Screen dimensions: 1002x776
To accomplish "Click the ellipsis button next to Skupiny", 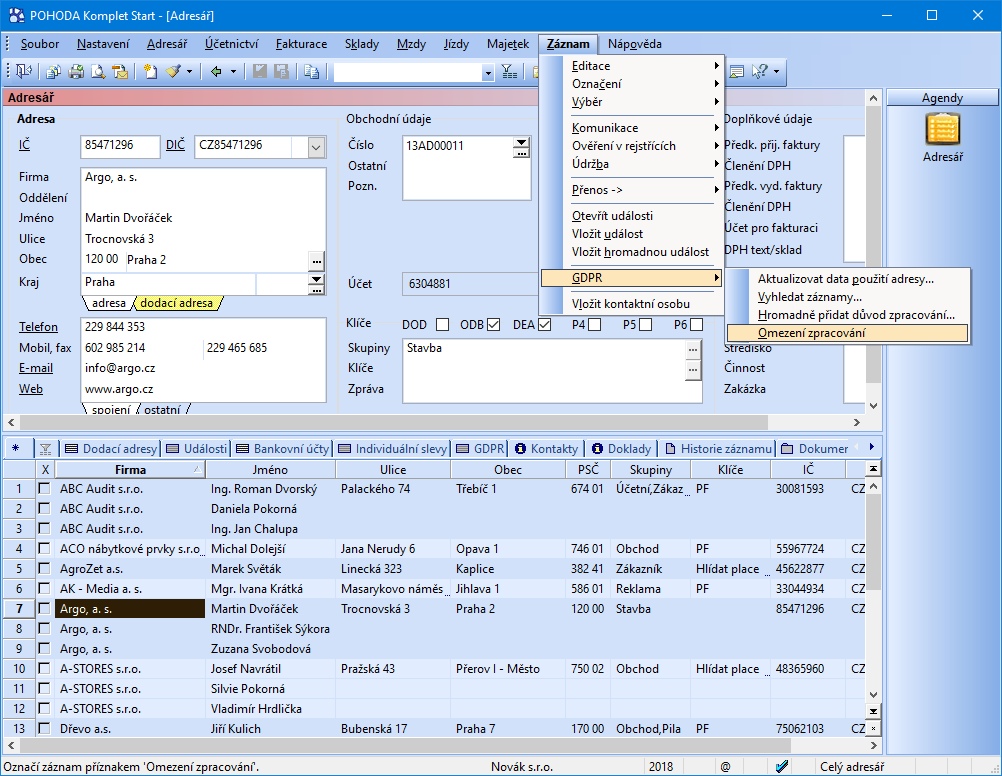I will pos(693,349).
